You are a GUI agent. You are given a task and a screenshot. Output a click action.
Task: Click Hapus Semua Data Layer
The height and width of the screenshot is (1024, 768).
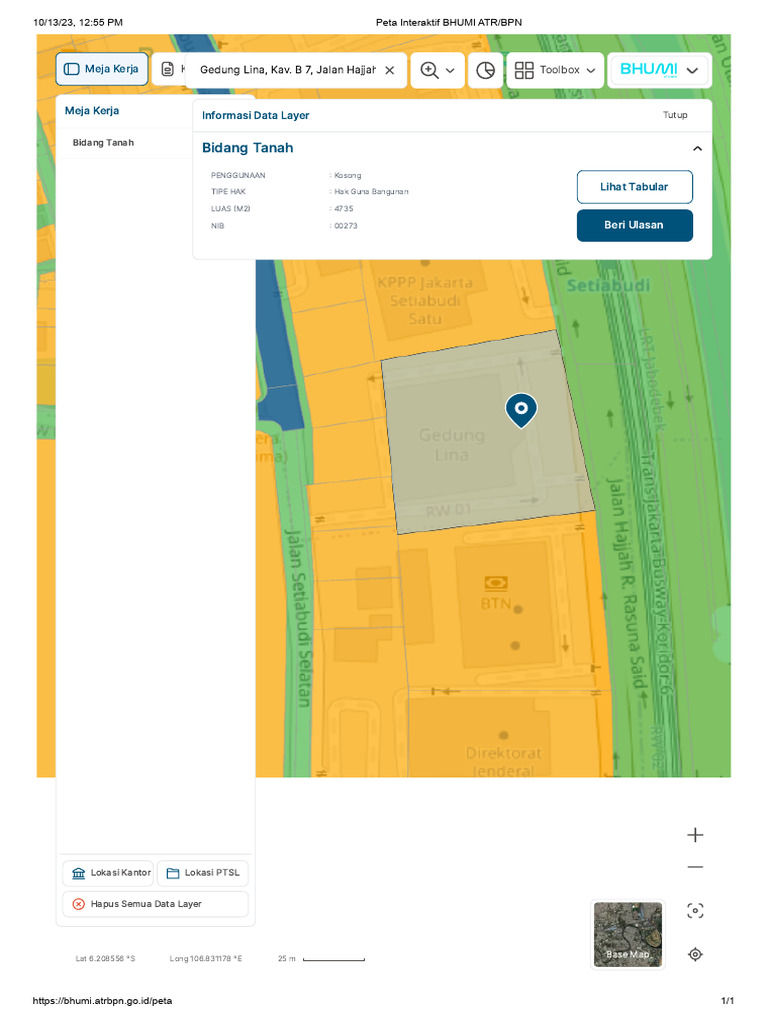click(155, 904)
